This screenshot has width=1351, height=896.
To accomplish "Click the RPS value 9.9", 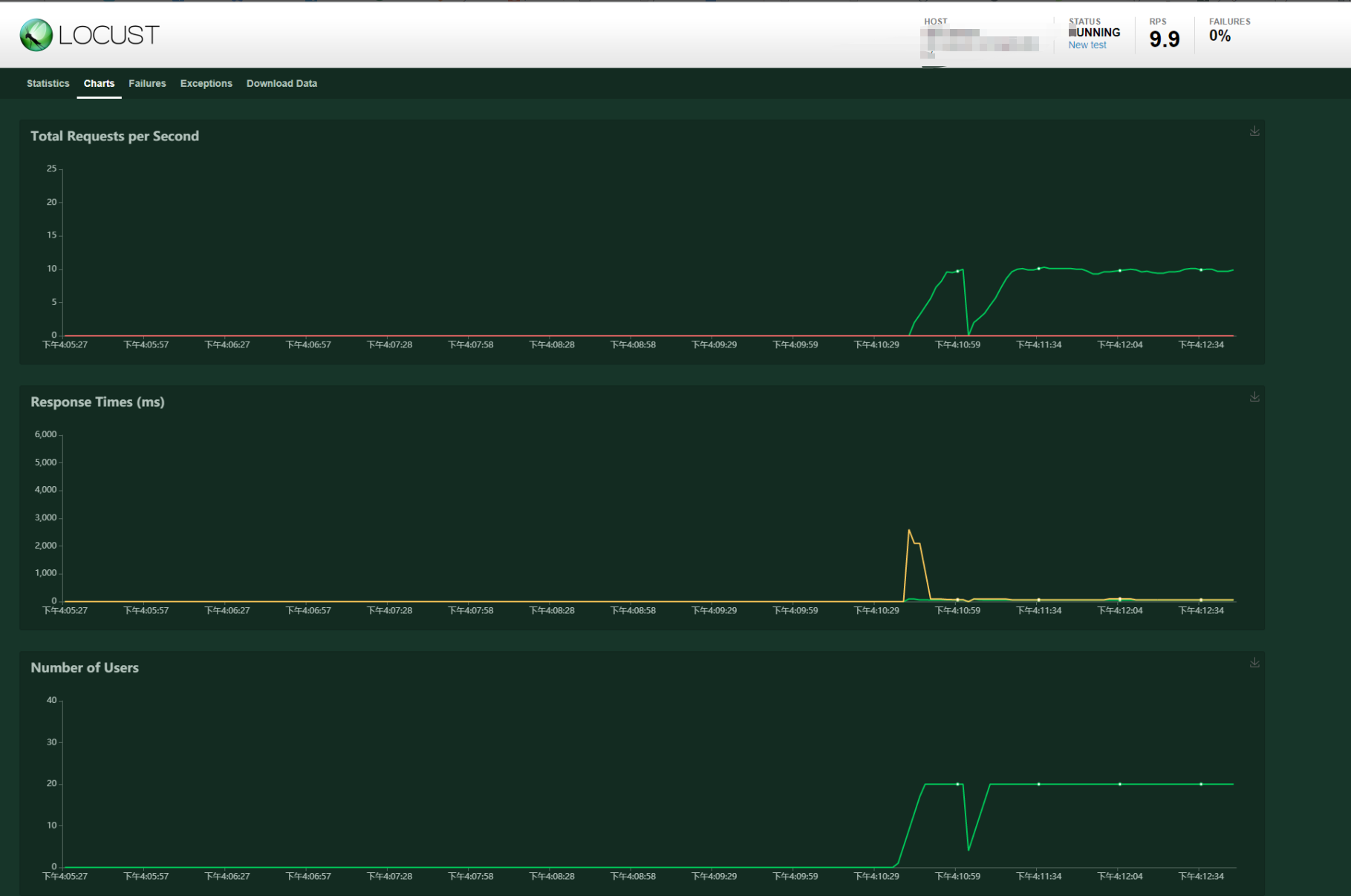I will point(1165,39).
